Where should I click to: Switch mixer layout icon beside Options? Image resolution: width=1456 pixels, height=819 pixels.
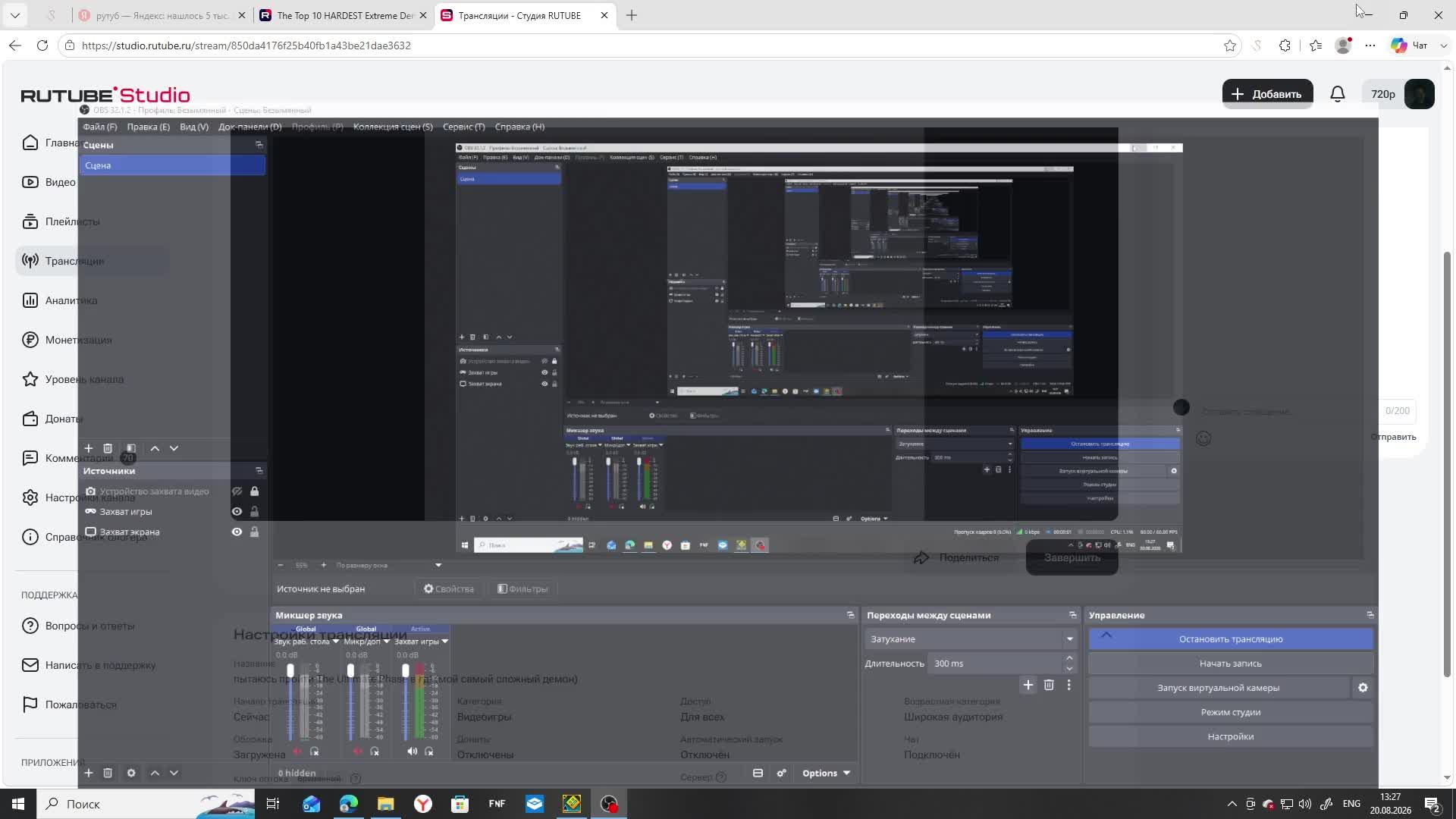(x=758, y=773)
